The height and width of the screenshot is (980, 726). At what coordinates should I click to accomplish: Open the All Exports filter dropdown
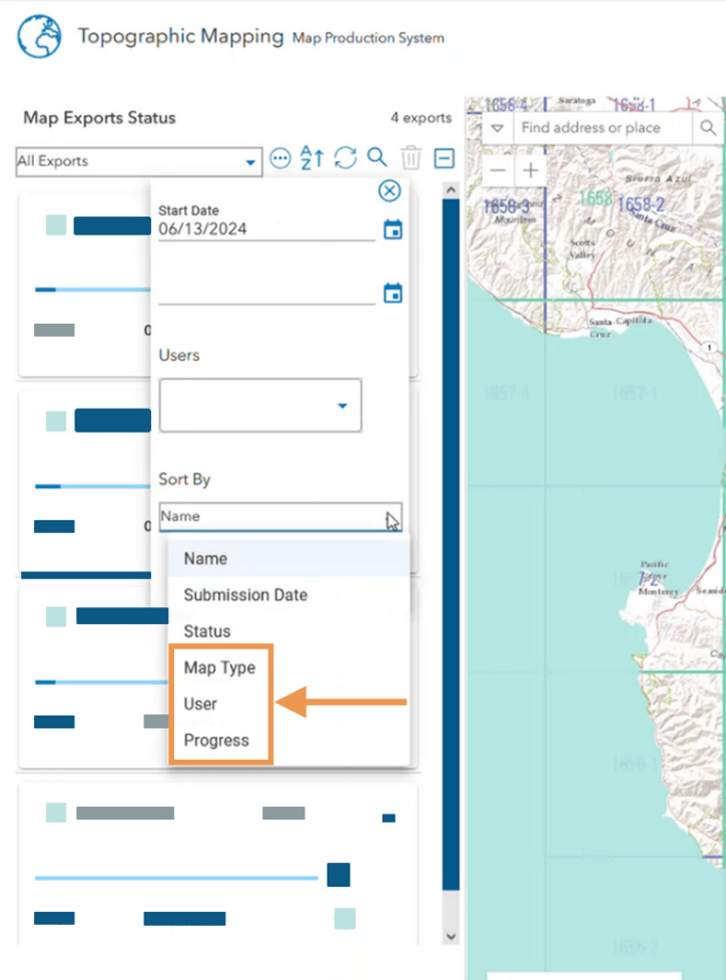click(139, 161)
